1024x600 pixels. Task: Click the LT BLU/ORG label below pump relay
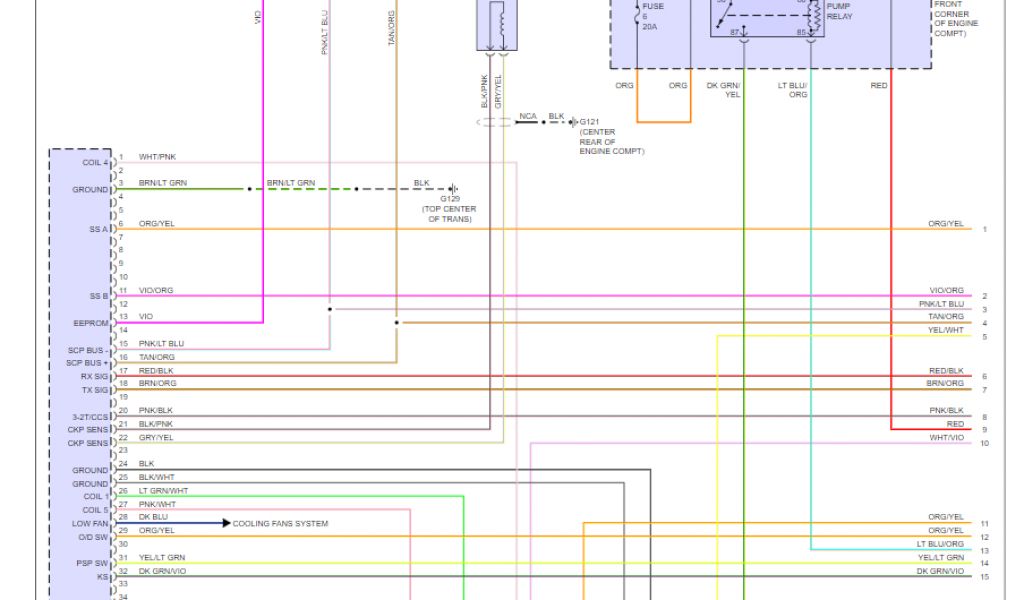click(x=792, y=90)
